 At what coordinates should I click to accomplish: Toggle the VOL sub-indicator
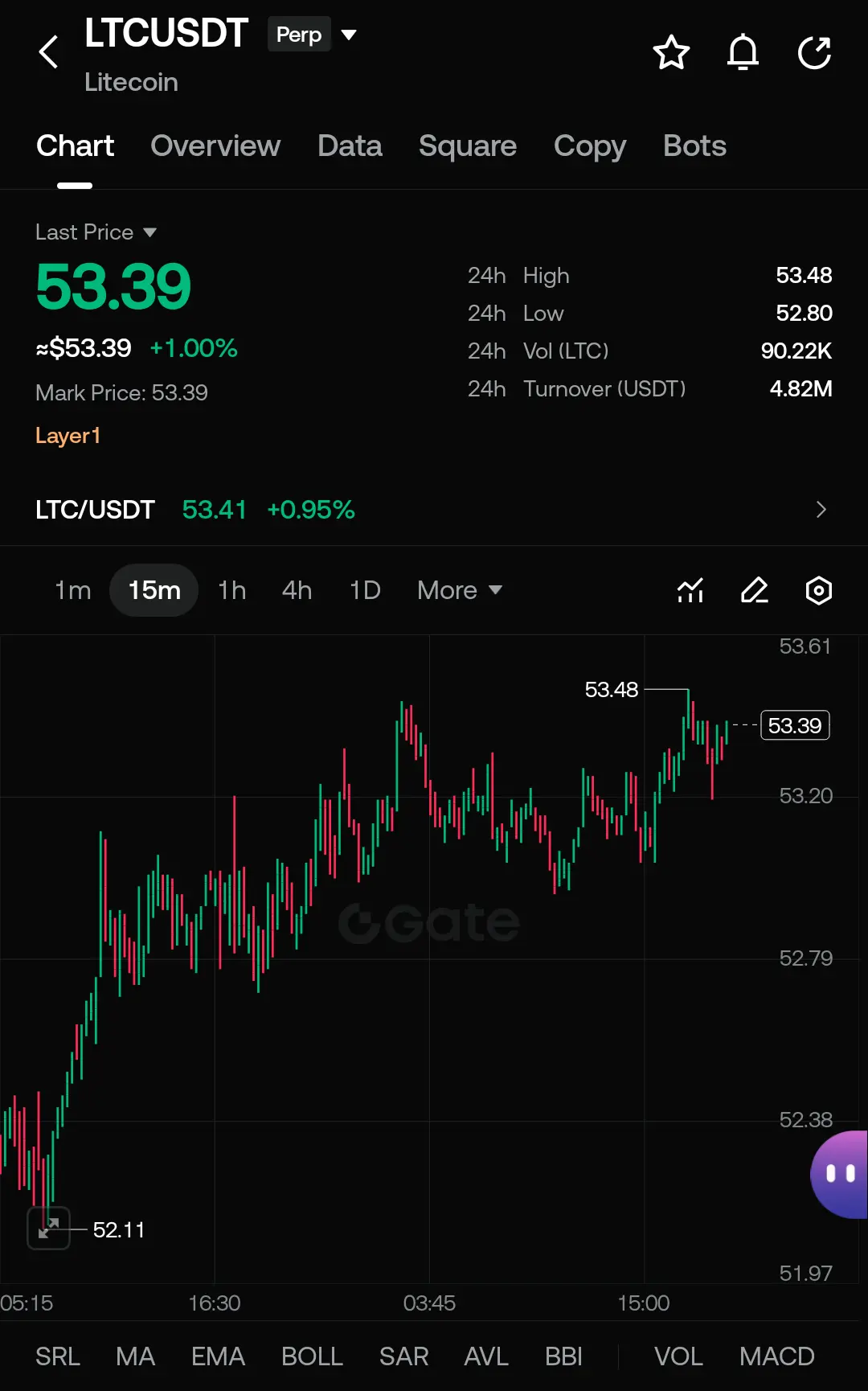coord(678,1356)
